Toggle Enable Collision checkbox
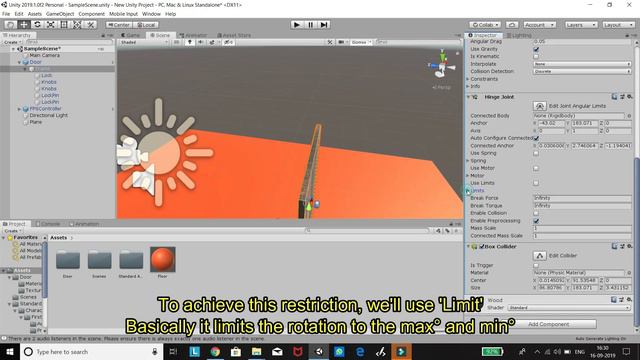 coord(536,213)
